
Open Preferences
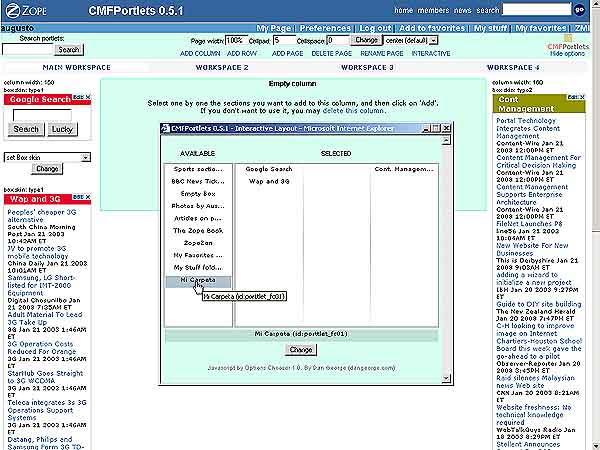click(x=325, y=28)
